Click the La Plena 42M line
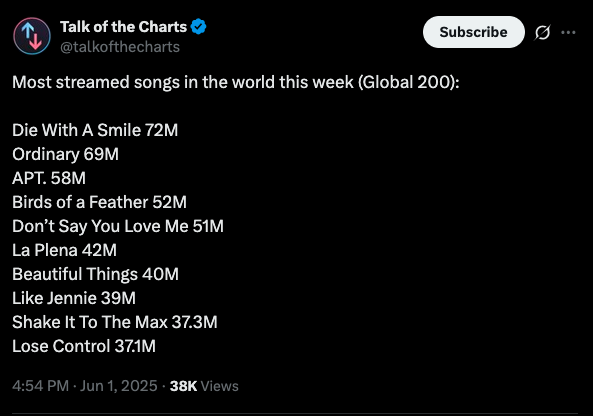This screenshot has height=416, width=593. (65, 250)
